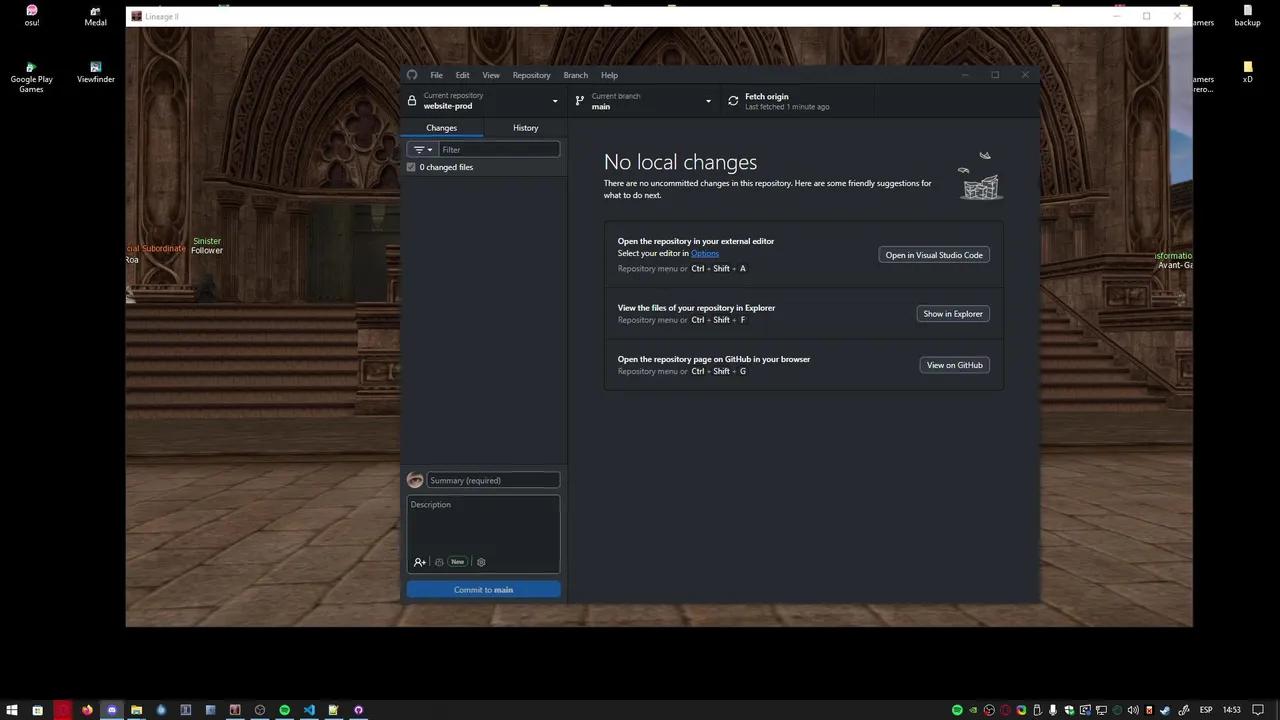Open the Google Play Games desktop shortcut
Viewport: 1280px width, 720px height.
point(32,78)
